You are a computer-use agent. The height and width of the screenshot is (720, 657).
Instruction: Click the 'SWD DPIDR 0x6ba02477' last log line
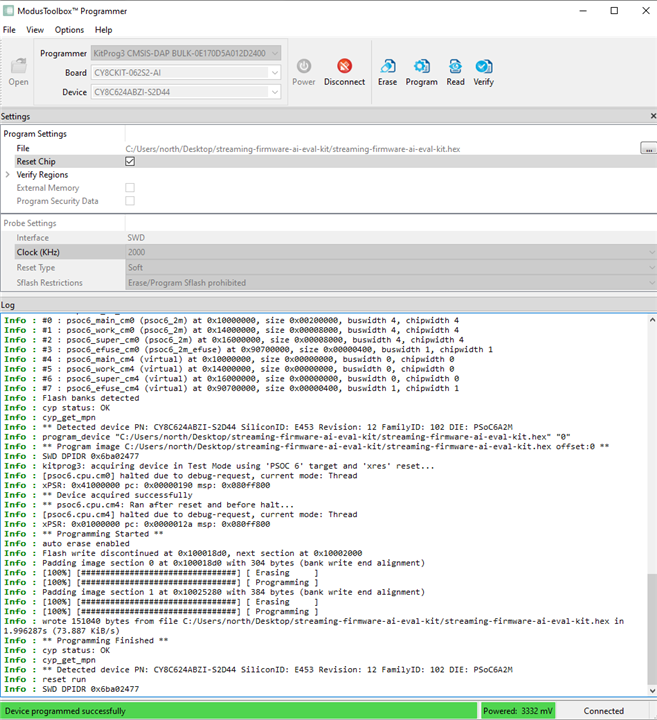pyautogui.click(x=90, y=689)
